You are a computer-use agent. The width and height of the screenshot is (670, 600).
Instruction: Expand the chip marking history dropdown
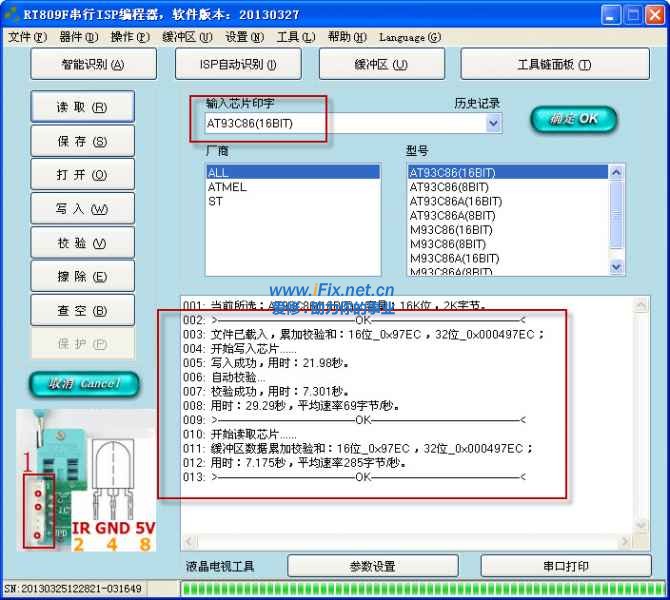(x=493, y=123)
